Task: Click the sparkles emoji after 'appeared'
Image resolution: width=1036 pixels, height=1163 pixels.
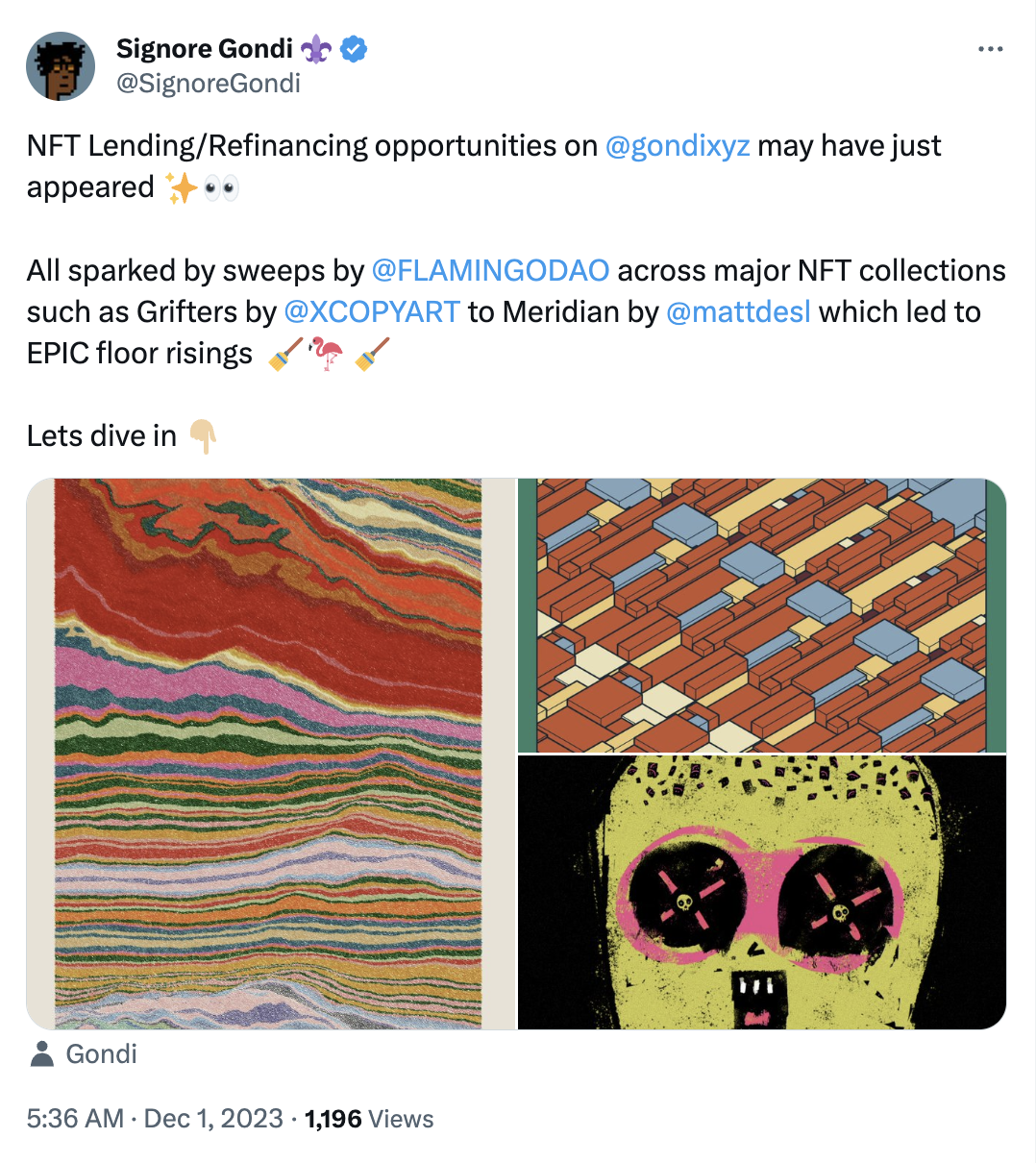Action: (180, 187)
